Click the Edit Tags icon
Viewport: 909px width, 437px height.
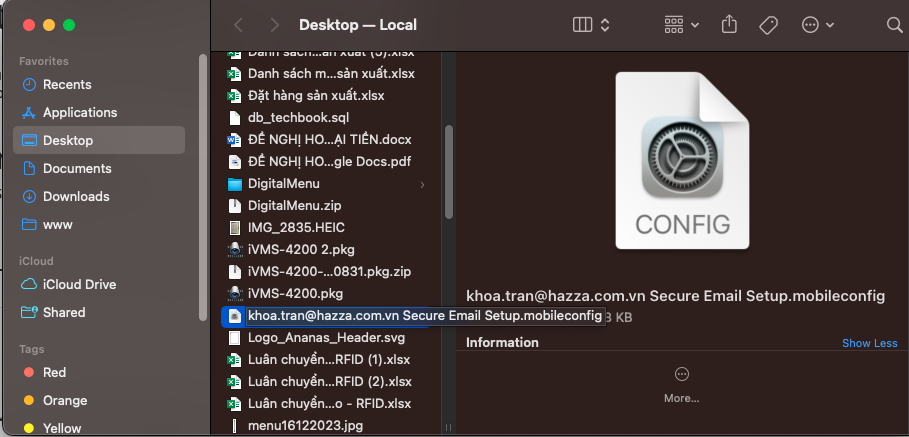coord(768,25)
